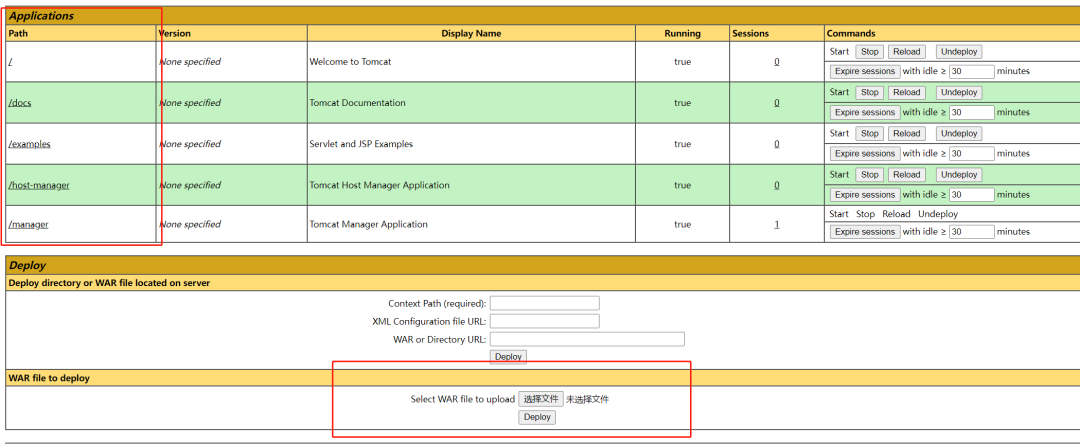Open the /docs application link
The height and width of the screenshot is (444, 1080).
pyautogui.click(x=20, y=103)
